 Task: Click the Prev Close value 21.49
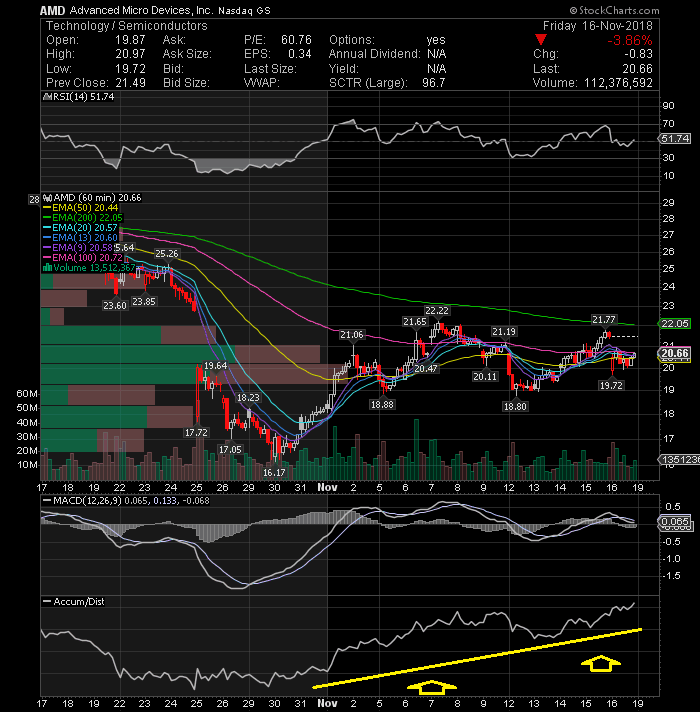pos(130,83)
